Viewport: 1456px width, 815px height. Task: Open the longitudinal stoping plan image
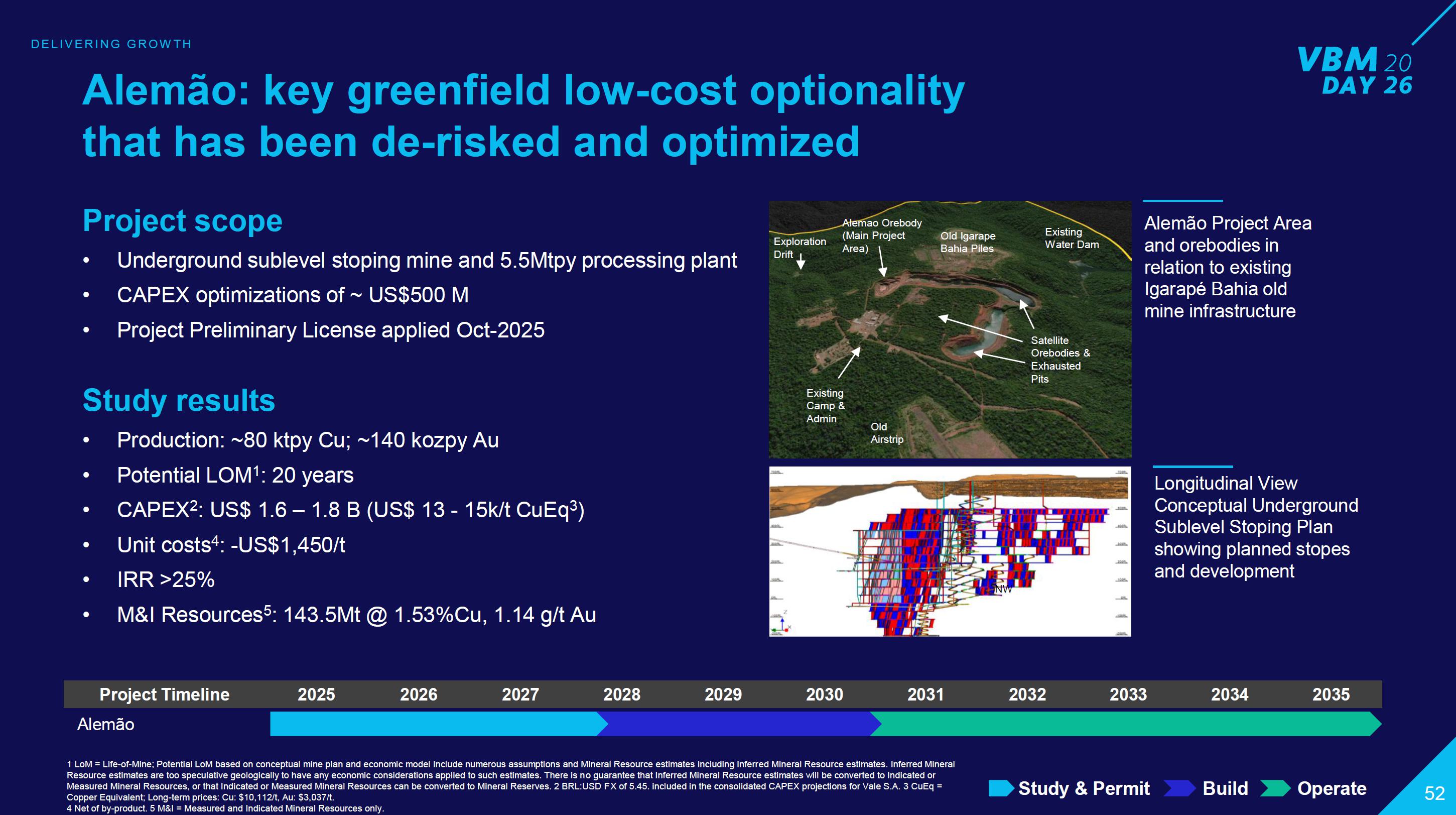950,551
